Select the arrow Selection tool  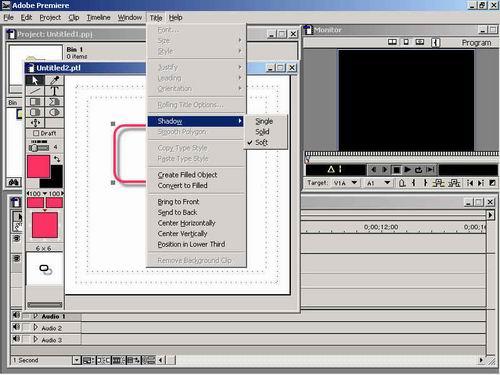tap(35, 80)
